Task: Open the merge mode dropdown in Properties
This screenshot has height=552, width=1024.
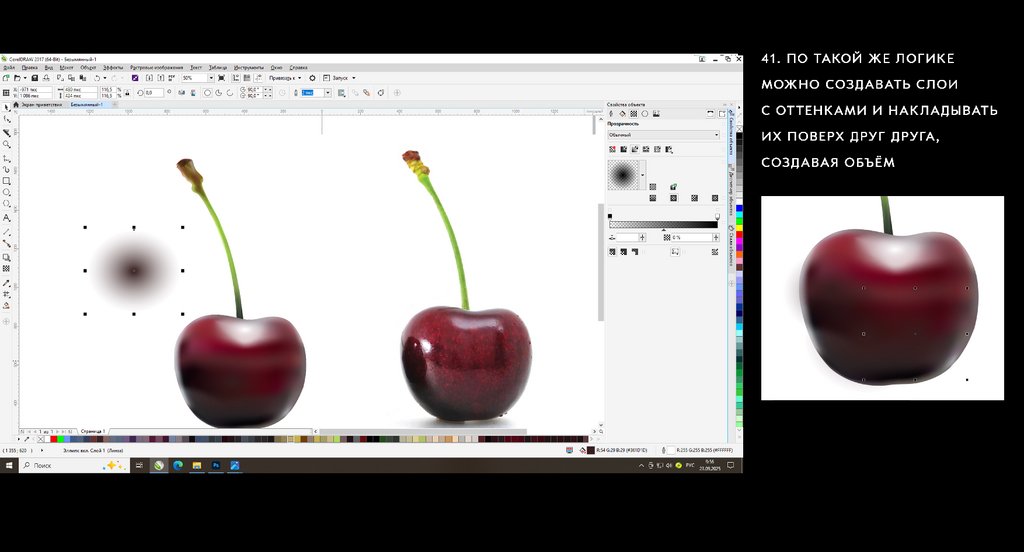Action: coord(664,135)
